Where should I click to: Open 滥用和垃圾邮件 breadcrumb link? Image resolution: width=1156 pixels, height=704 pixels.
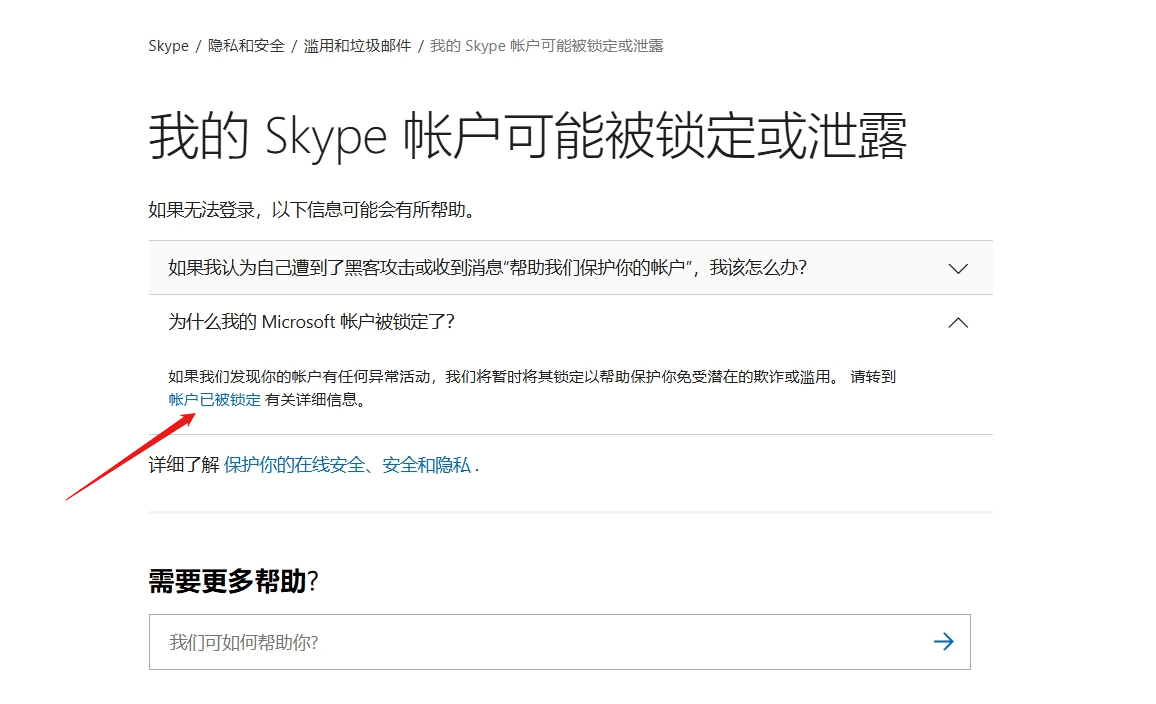(358, 46)
